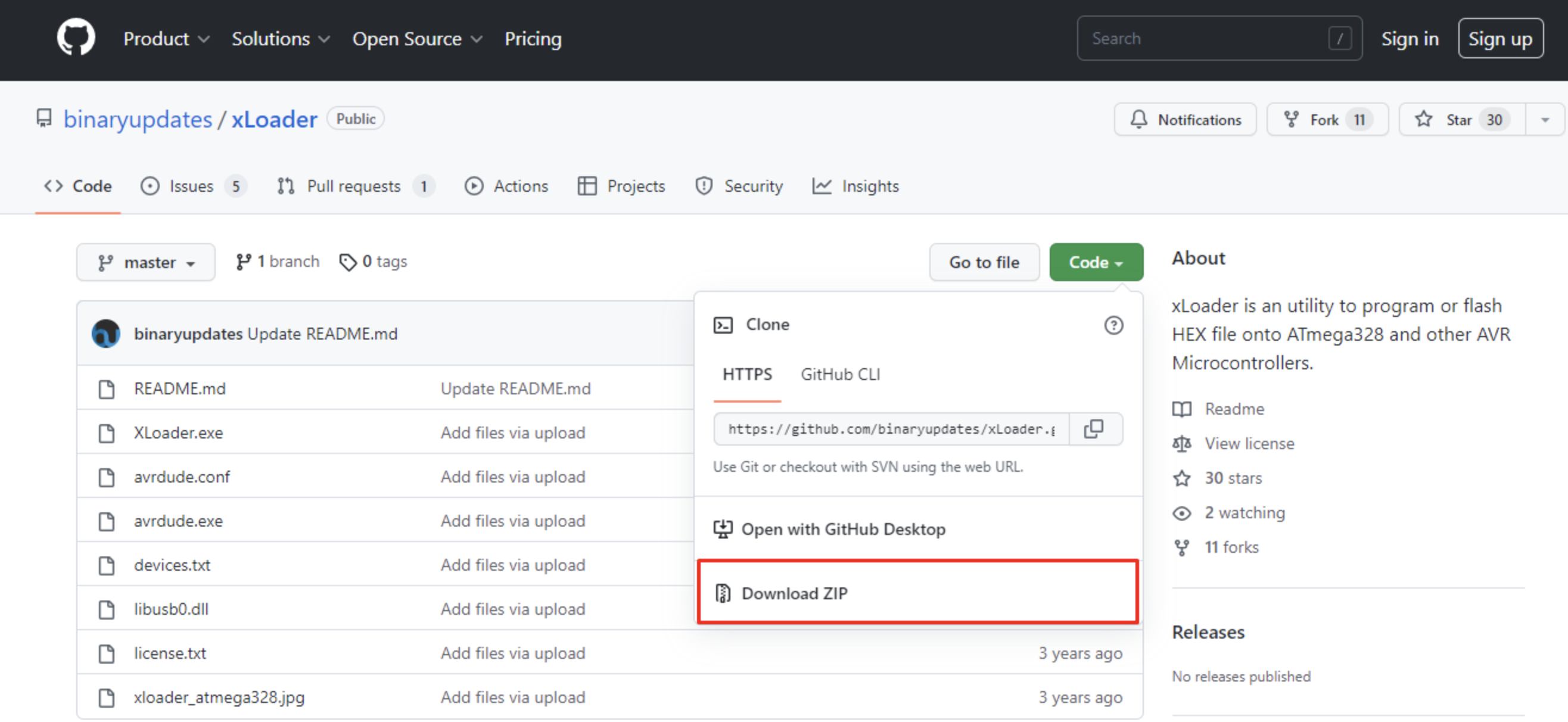Expand the Open Source dropdown

[x=417, y=39]
